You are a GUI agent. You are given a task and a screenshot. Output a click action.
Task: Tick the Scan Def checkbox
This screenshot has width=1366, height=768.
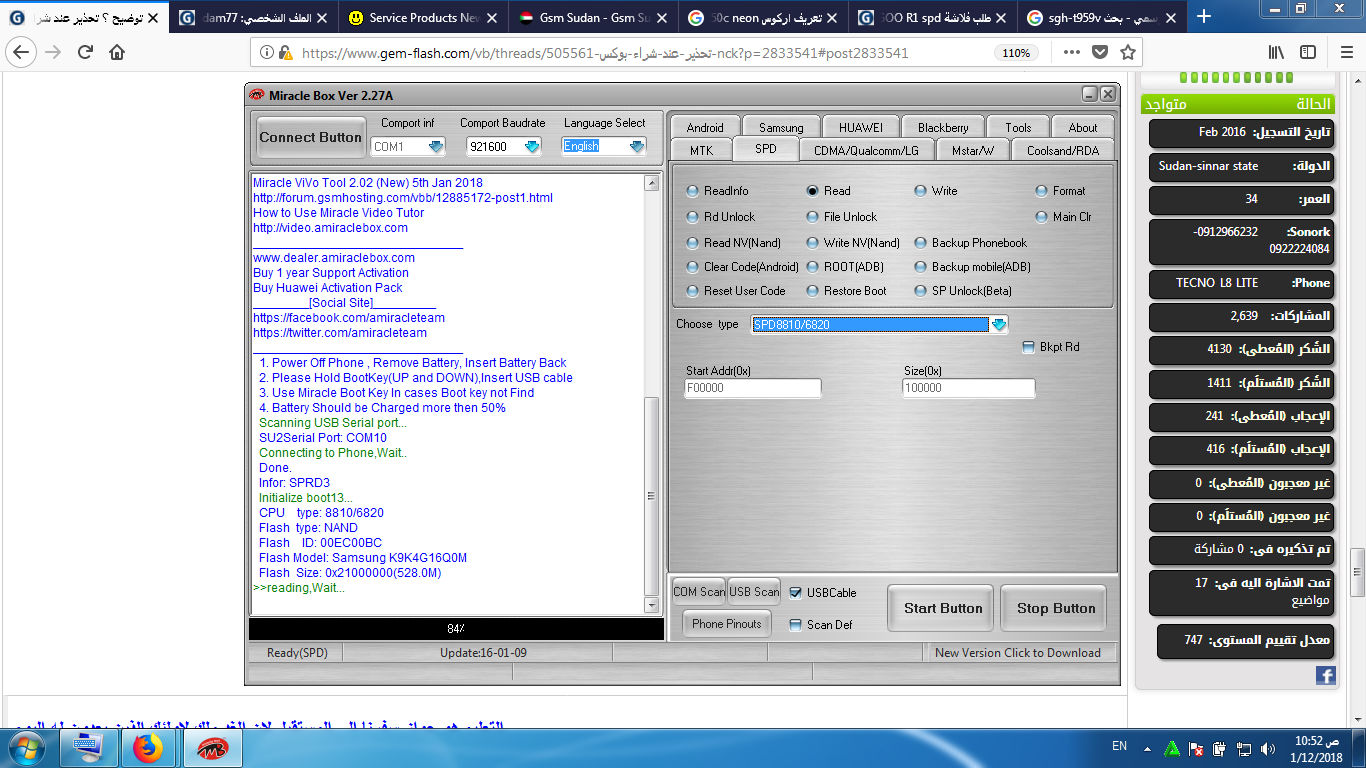pyautogui.click(x=796, y=625)
